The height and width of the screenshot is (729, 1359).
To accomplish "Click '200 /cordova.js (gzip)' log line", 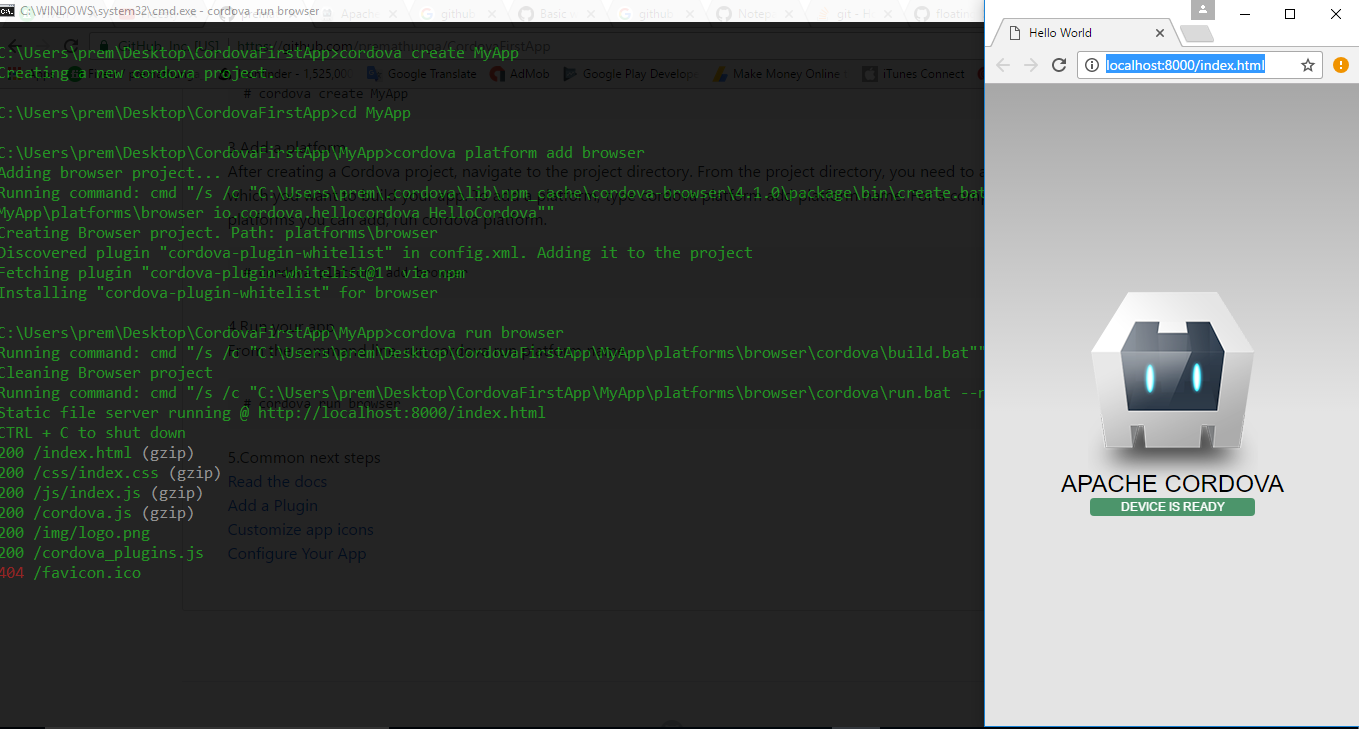I will tap(97, 513).
